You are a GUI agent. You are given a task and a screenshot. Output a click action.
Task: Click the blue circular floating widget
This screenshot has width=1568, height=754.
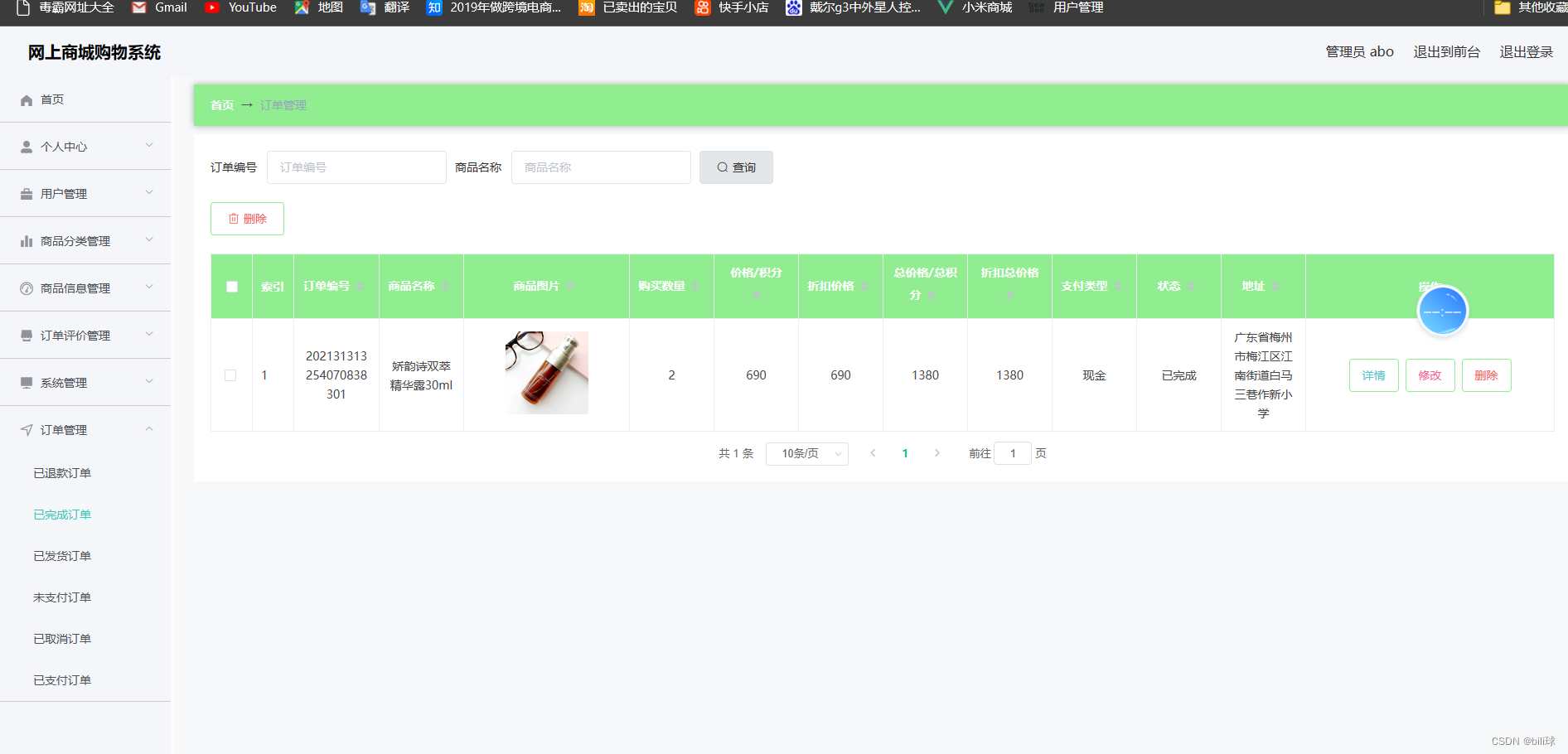tap(1442, 311)
